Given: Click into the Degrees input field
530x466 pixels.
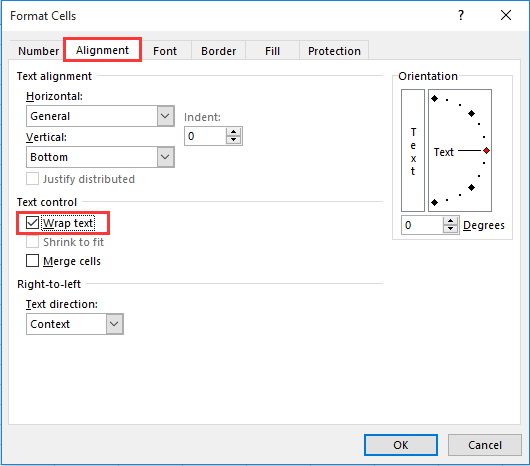Looking at the screenshot, I should pyautogui.click(x=422, y=225).
